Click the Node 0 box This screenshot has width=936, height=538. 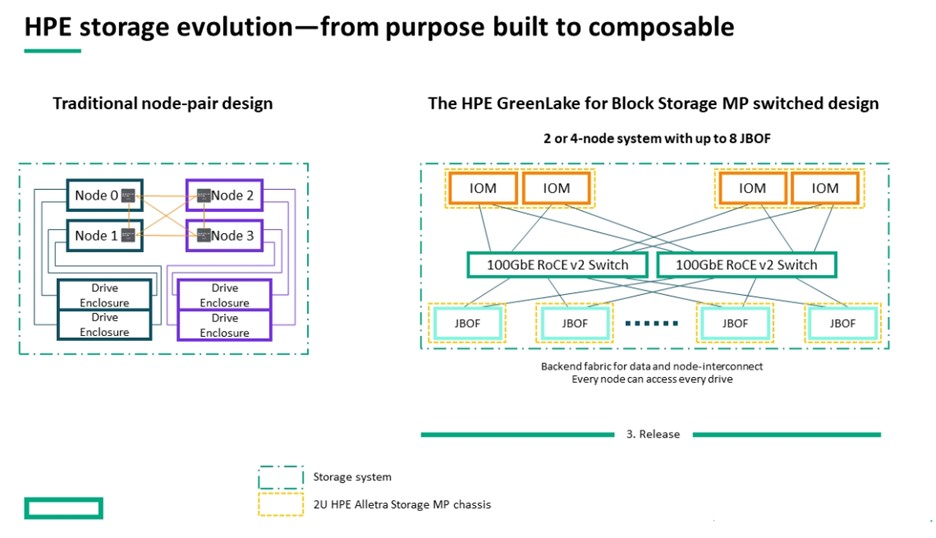(104, 195)
